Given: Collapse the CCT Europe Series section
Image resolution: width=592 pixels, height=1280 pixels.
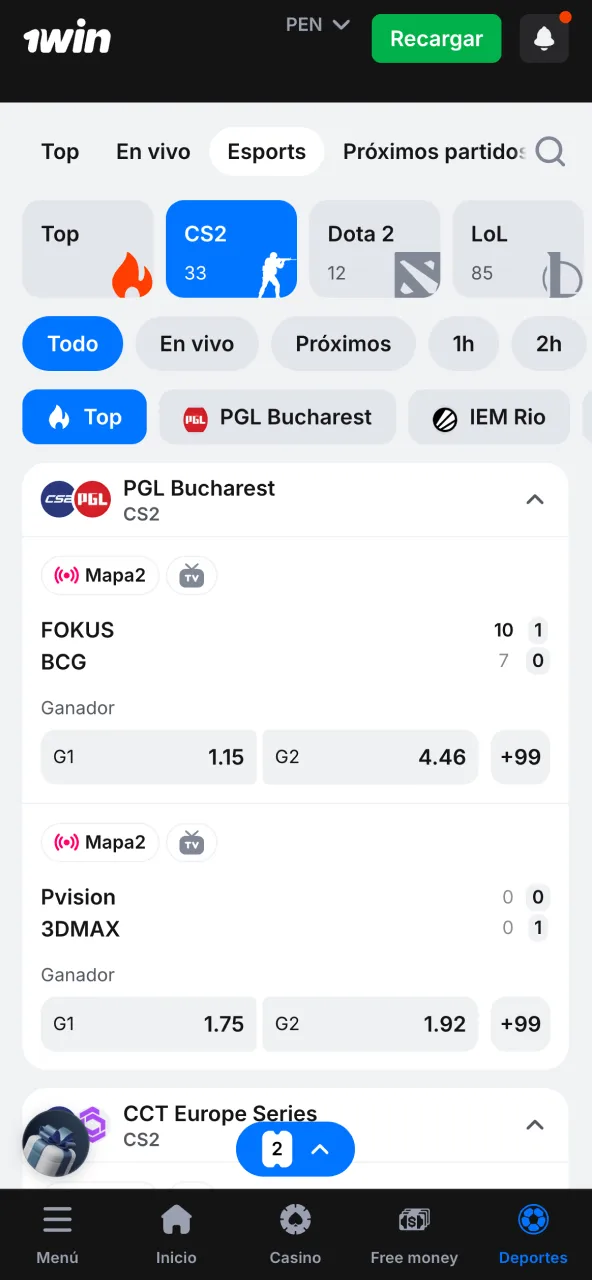Looking at the screenshot, I should 535,1125.
